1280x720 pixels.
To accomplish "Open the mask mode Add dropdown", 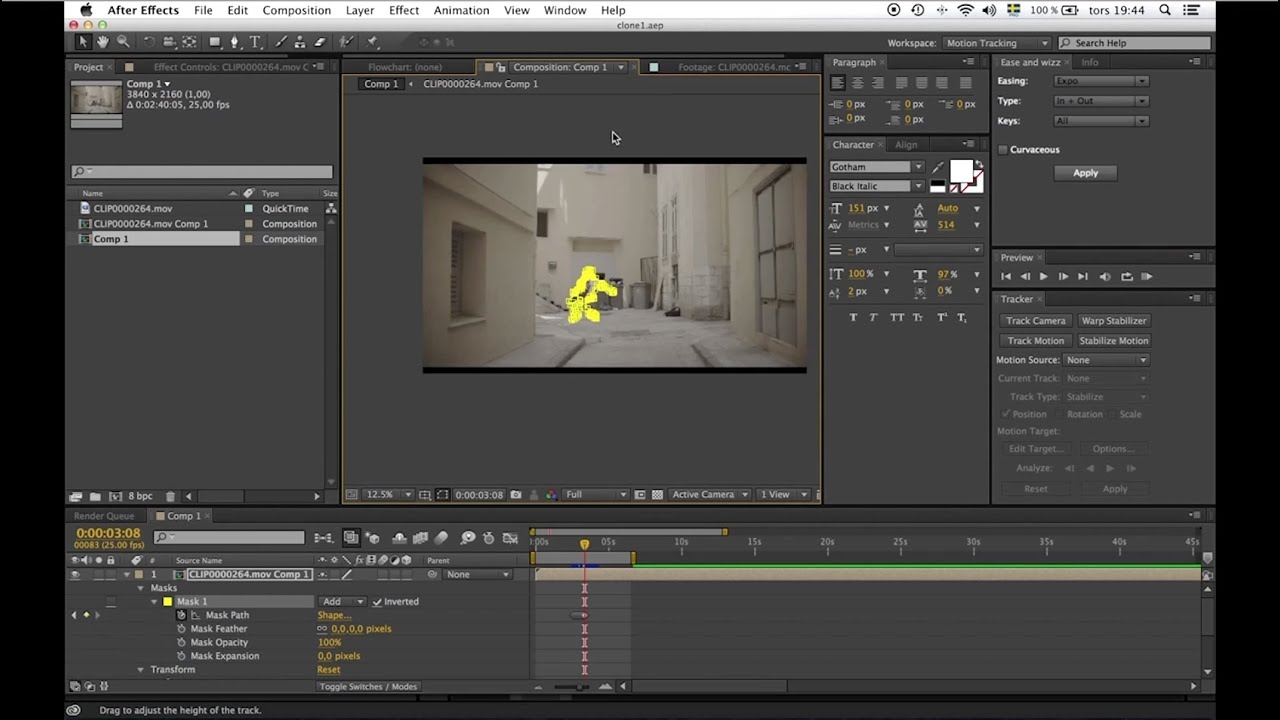I will tap(342, 602).
